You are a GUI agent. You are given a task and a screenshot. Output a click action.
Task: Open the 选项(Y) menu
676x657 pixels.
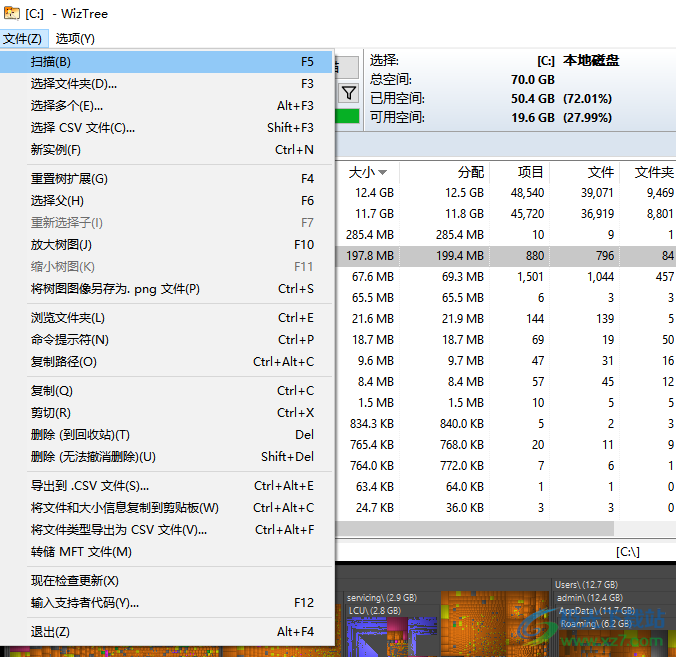click(x=75, y=39)
